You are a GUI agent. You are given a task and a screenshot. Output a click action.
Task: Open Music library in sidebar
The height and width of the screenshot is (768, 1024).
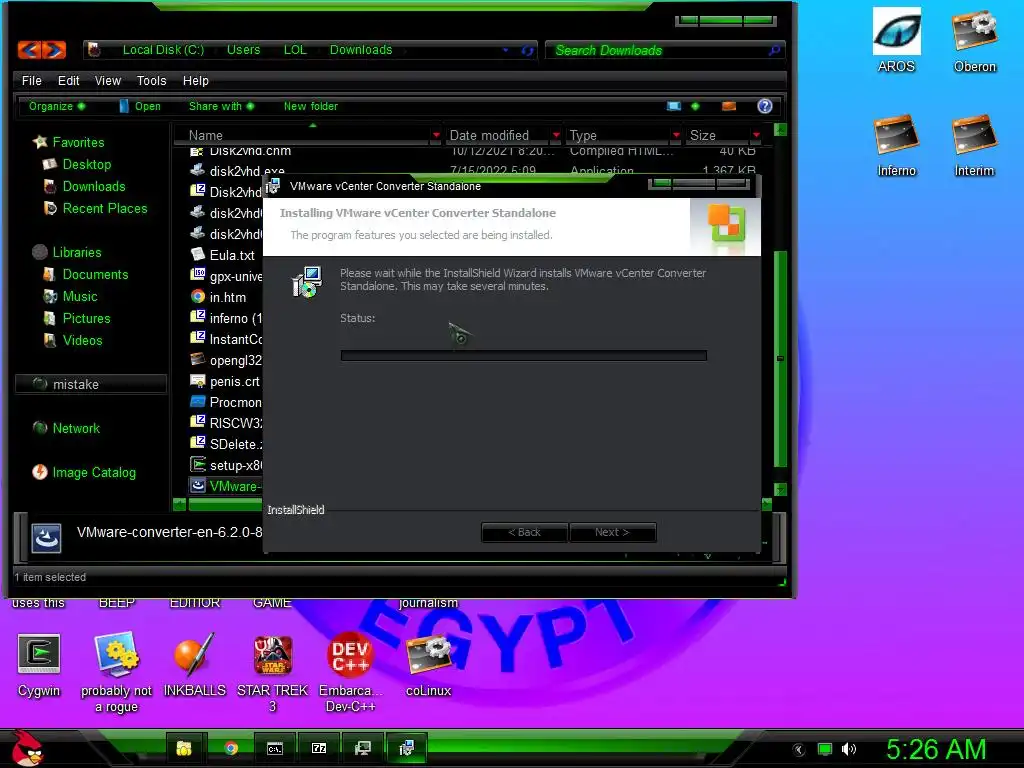(x=70, y=296)
